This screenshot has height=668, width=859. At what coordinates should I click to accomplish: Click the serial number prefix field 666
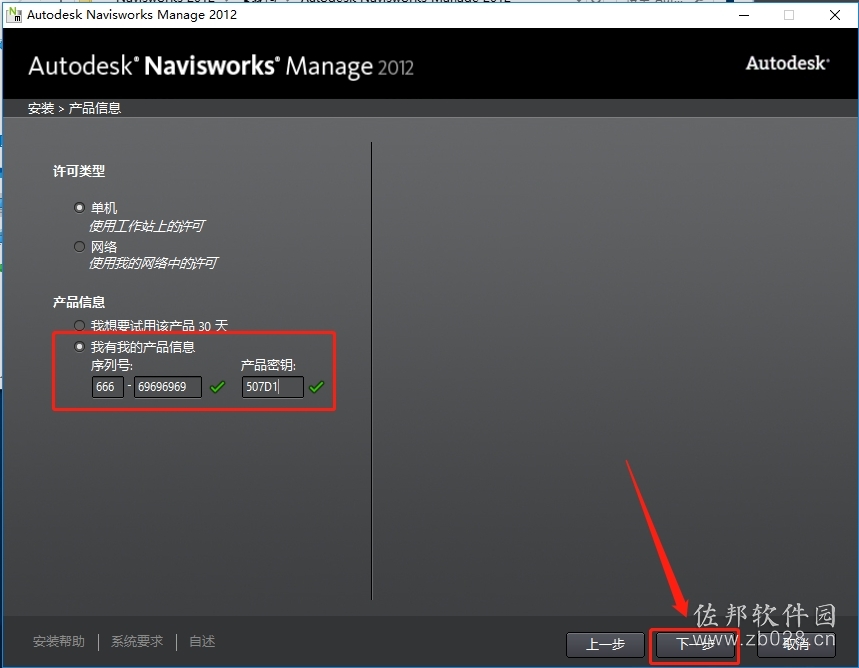[x=107, y=387]
